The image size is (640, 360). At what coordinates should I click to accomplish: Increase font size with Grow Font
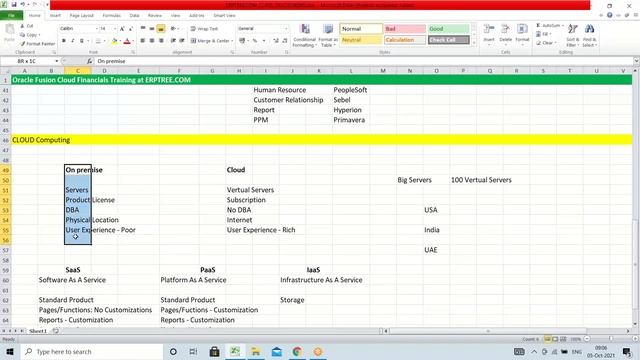pyautogui.click(x=122, y=29)
